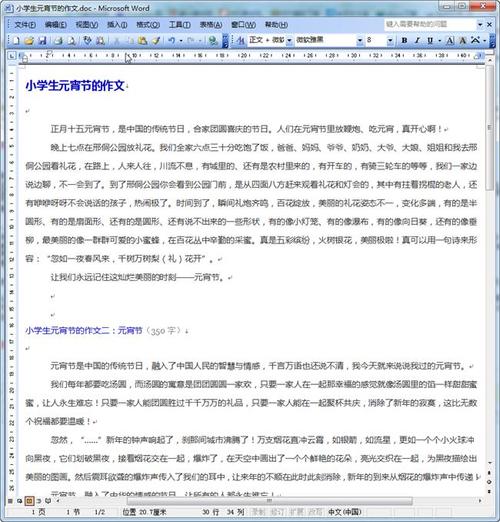Viewport: 500px width, 522px height.
Task: Switch to Web Layout view
Action: [20, 501]
